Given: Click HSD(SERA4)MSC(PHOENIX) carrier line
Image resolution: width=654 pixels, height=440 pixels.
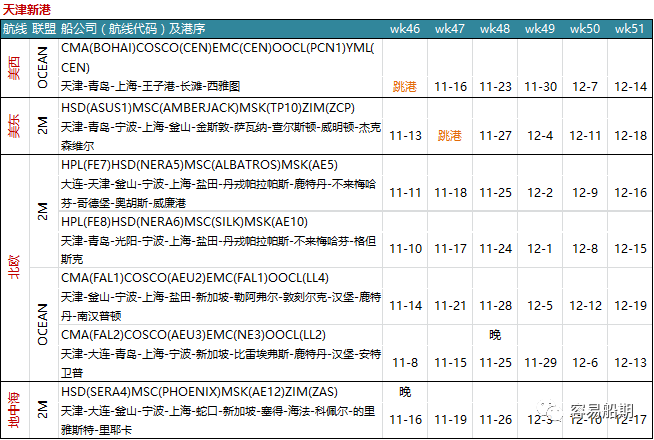Looking at the screenshot, I should coord(199,392).
